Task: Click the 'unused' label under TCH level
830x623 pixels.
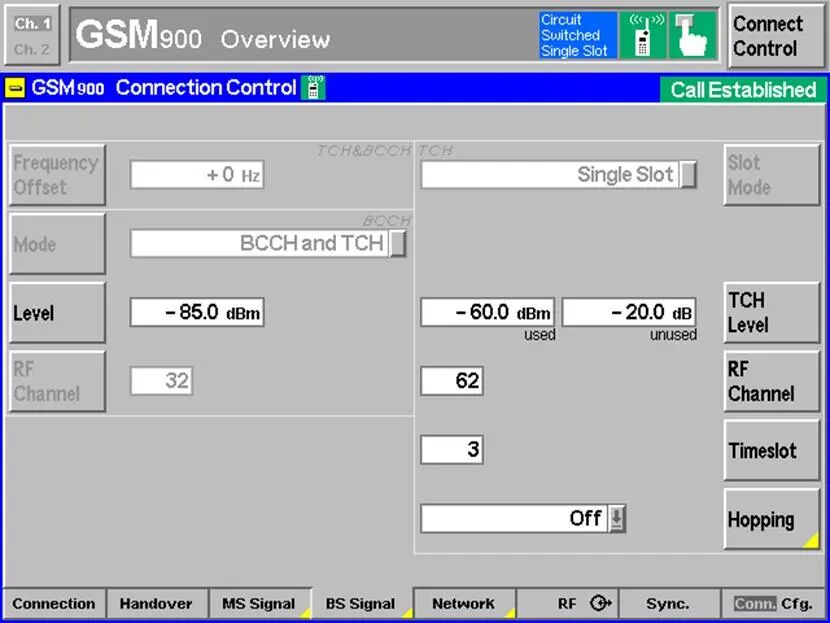Action: (673, 335)
